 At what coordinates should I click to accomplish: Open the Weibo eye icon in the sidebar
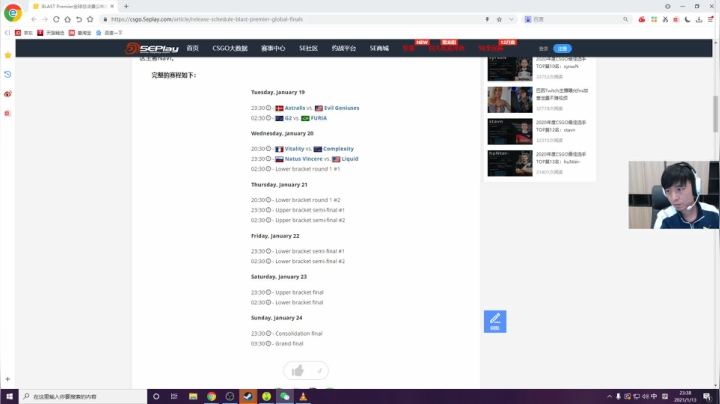tap(8, 94)
